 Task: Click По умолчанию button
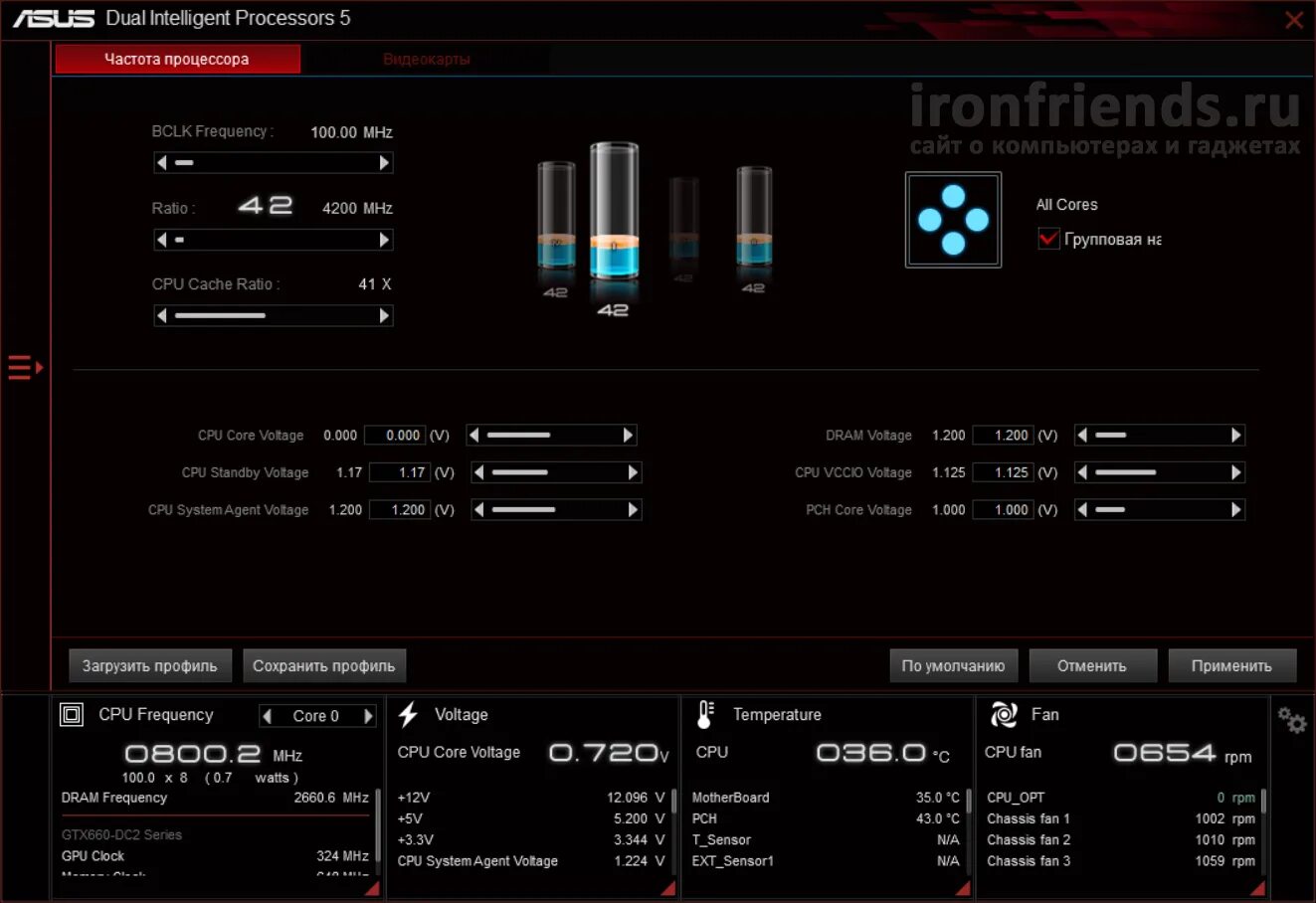click(x=953, y=665)
